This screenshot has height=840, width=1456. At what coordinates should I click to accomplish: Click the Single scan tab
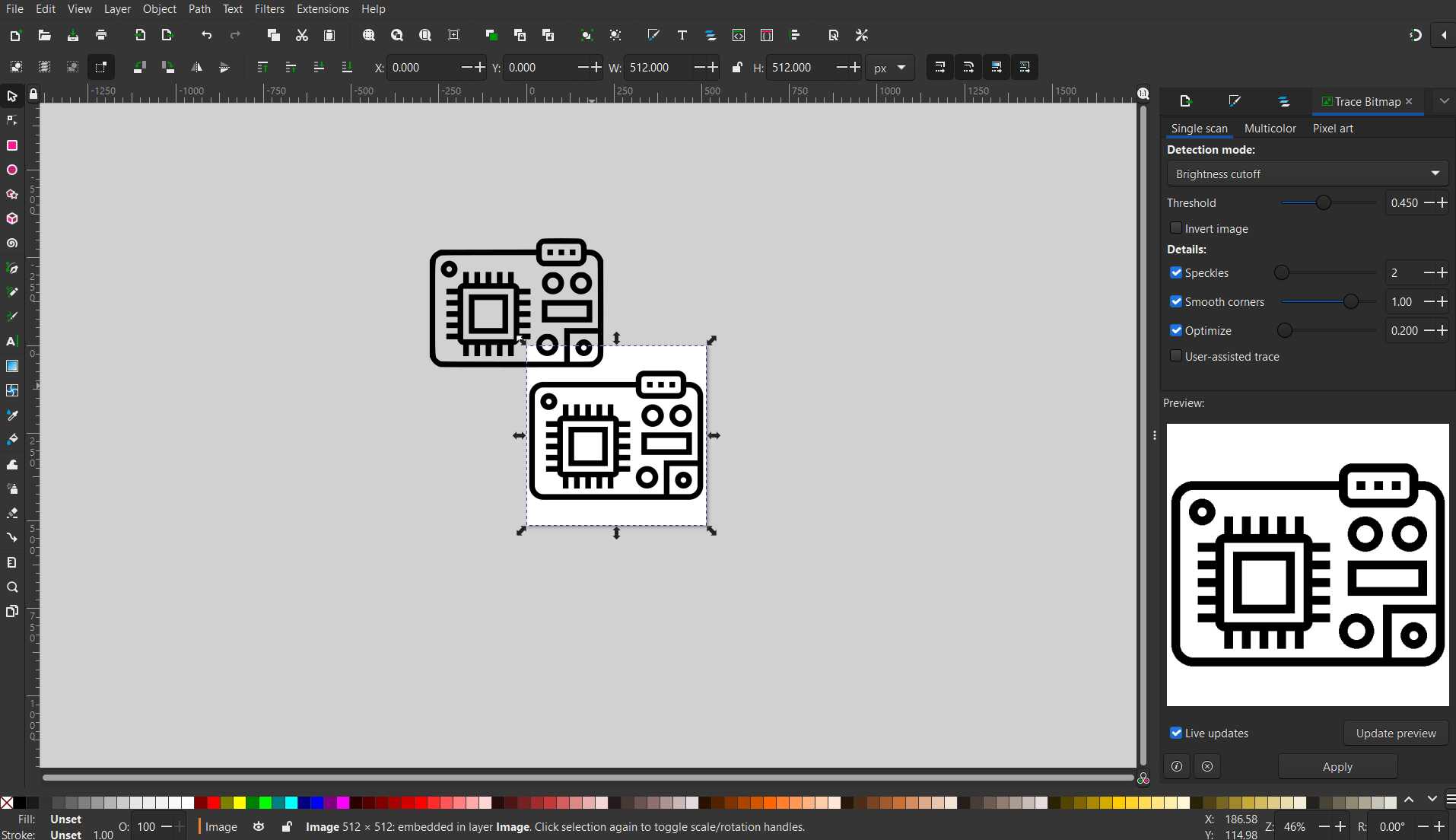[1199, 128]
